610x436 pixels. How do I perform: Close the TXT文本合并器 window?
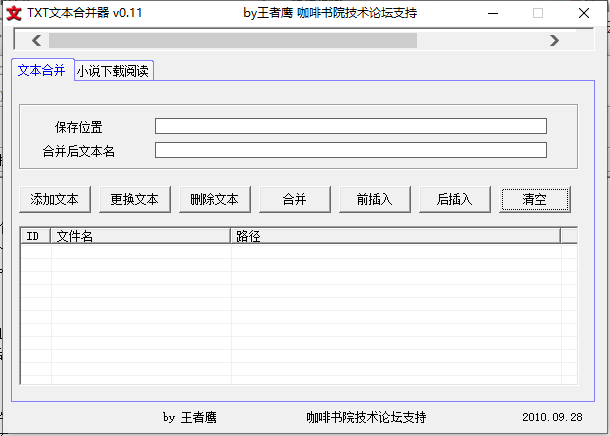[x=584, y=13]
